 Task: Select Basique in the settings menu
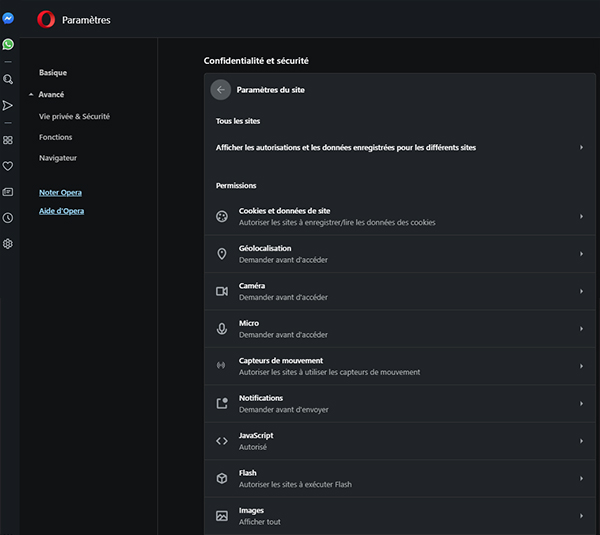(53, 73)
